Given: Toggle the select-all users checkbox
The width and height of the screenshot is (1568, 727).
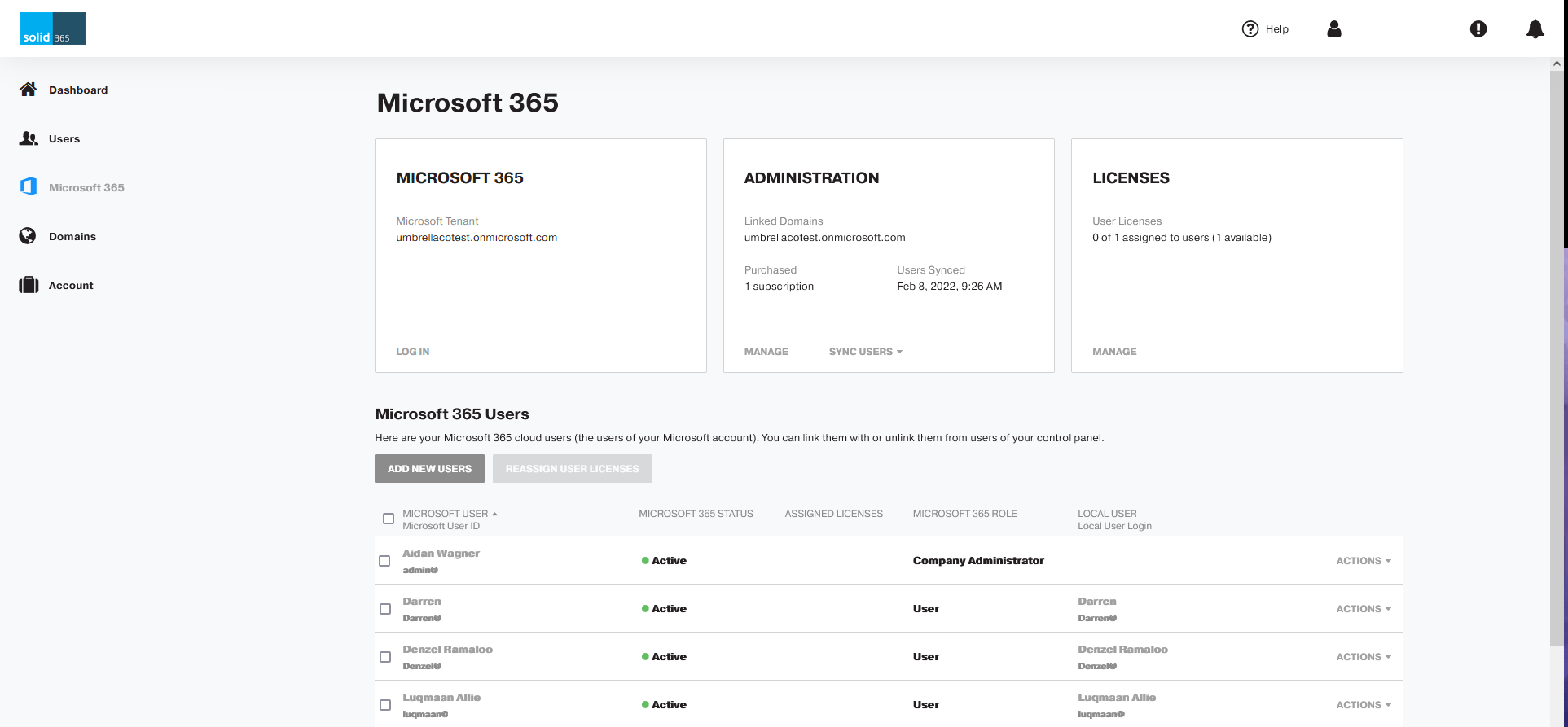Looking at the screenshot, I should [x=389, y=519].
